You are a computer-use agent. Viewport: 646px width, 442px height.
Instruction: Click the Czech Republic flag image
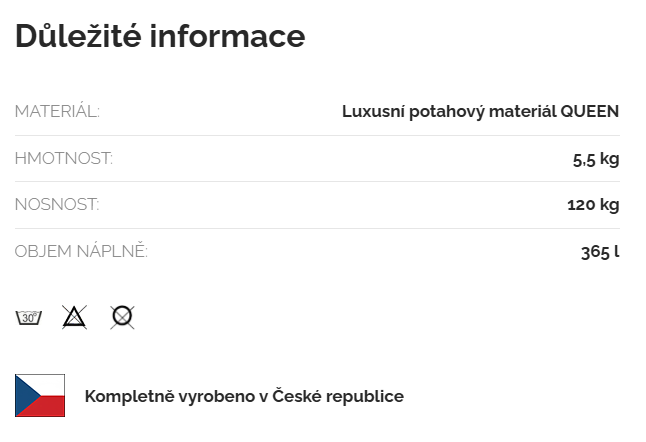[40, 396]
